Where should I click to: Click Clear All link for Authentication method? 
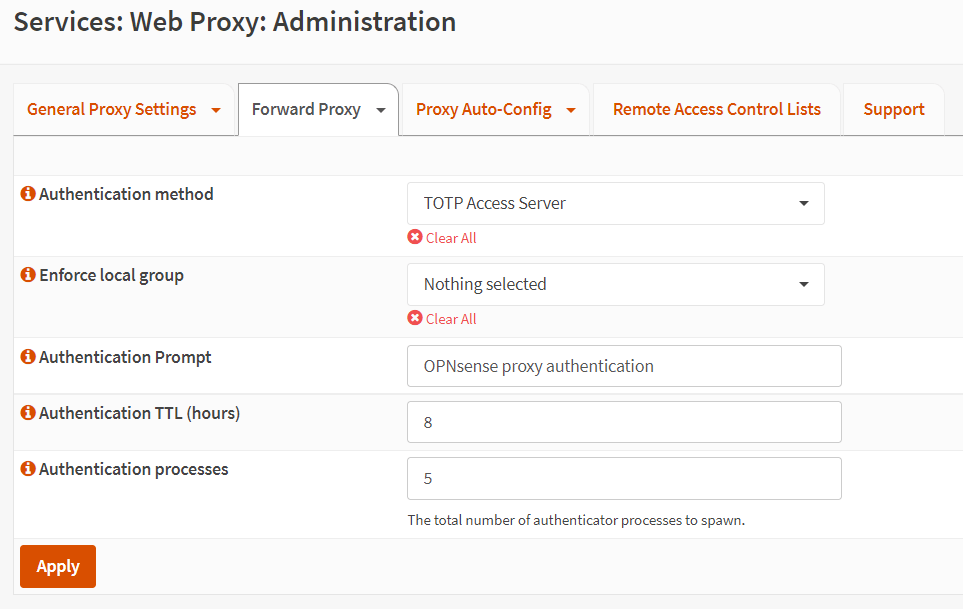point(451,238)
